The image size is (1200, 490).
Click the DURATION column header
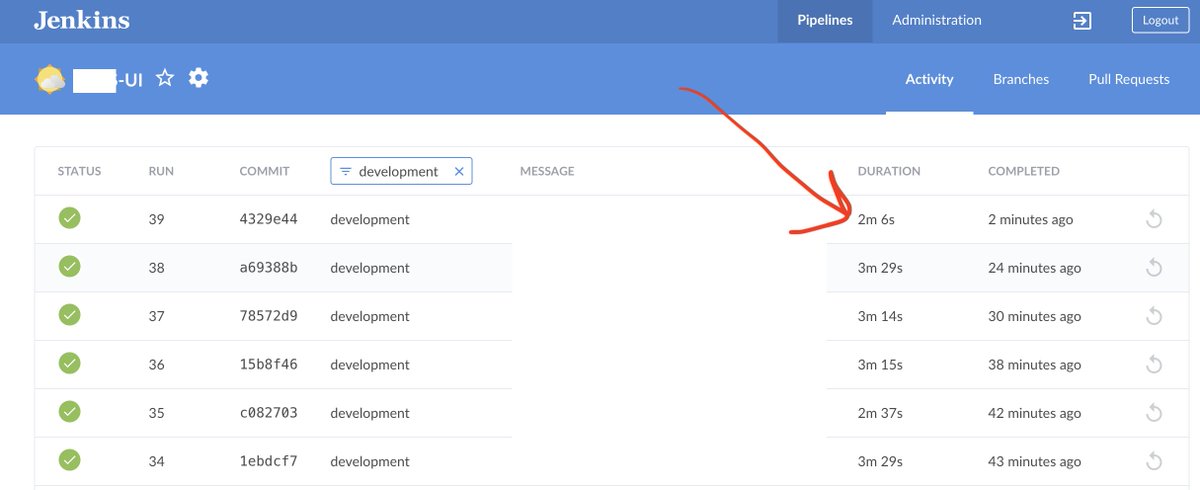click(x=889, y=171)
